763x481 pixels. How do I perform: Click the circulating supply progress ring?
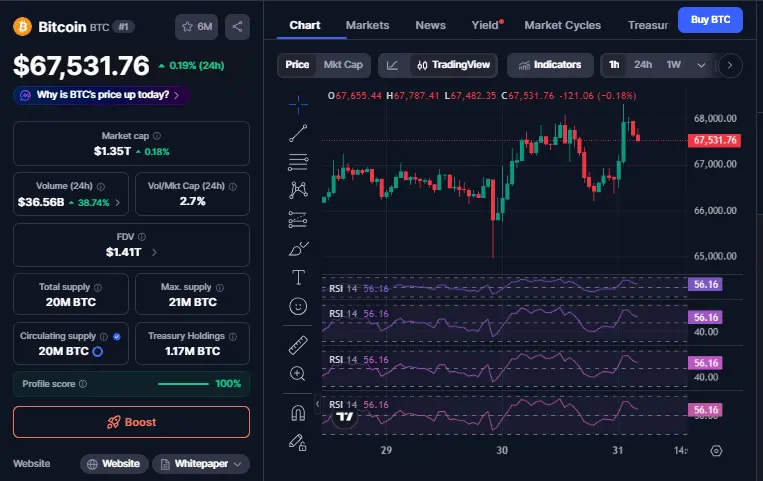tap(97, 352)
